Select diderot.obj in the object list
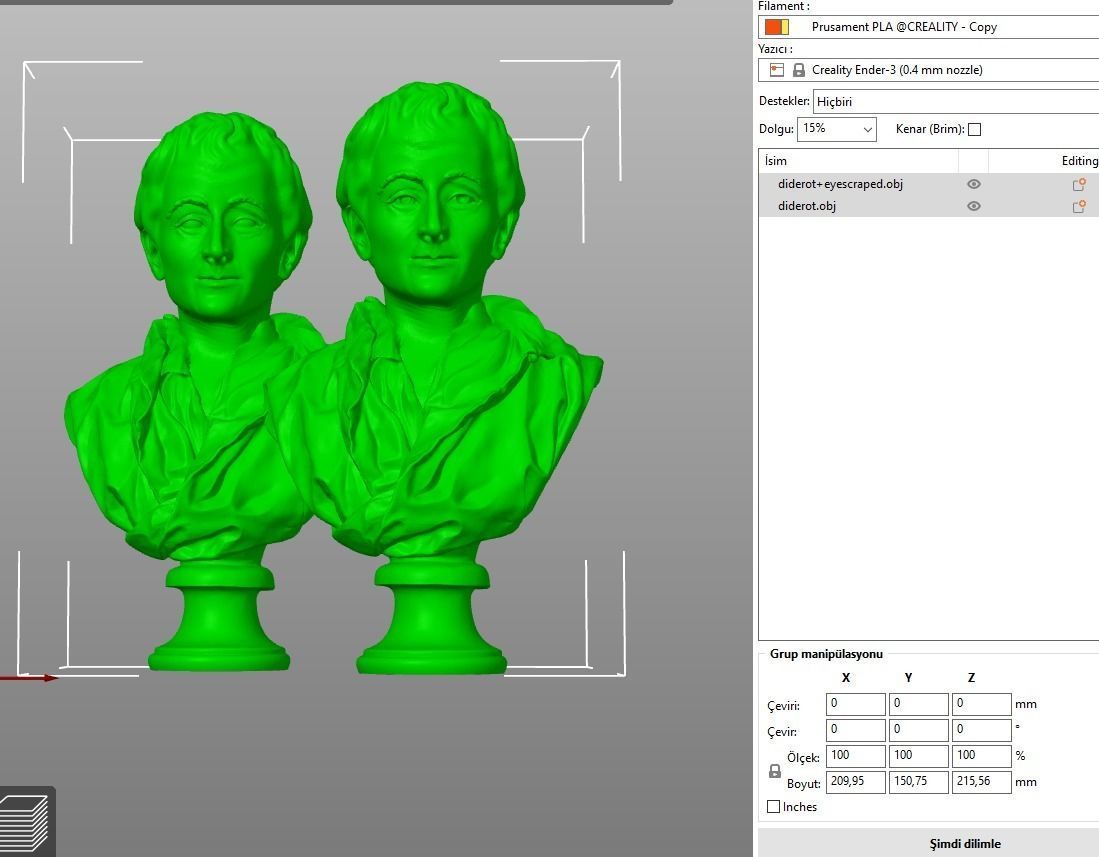The width and height of the screenshot is (1099, 857). pyautogui.click(x=807, y=206)
